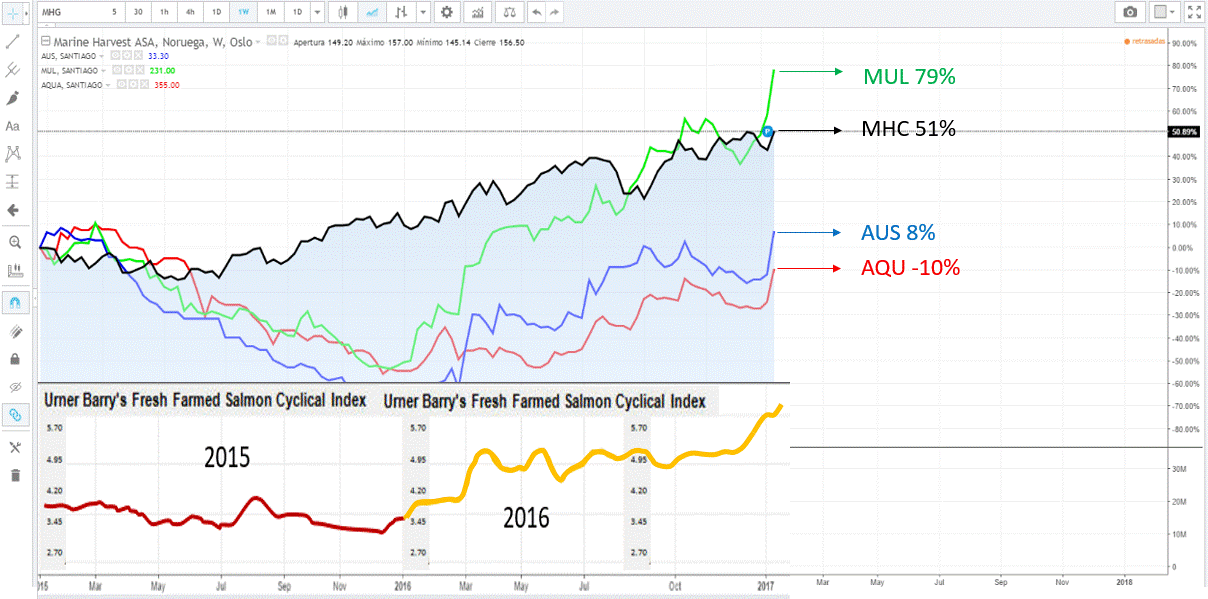Viewport: 1208px width, 599px height.
Task: Open chart properties gear settings
Action: click(x=446, y=13)
